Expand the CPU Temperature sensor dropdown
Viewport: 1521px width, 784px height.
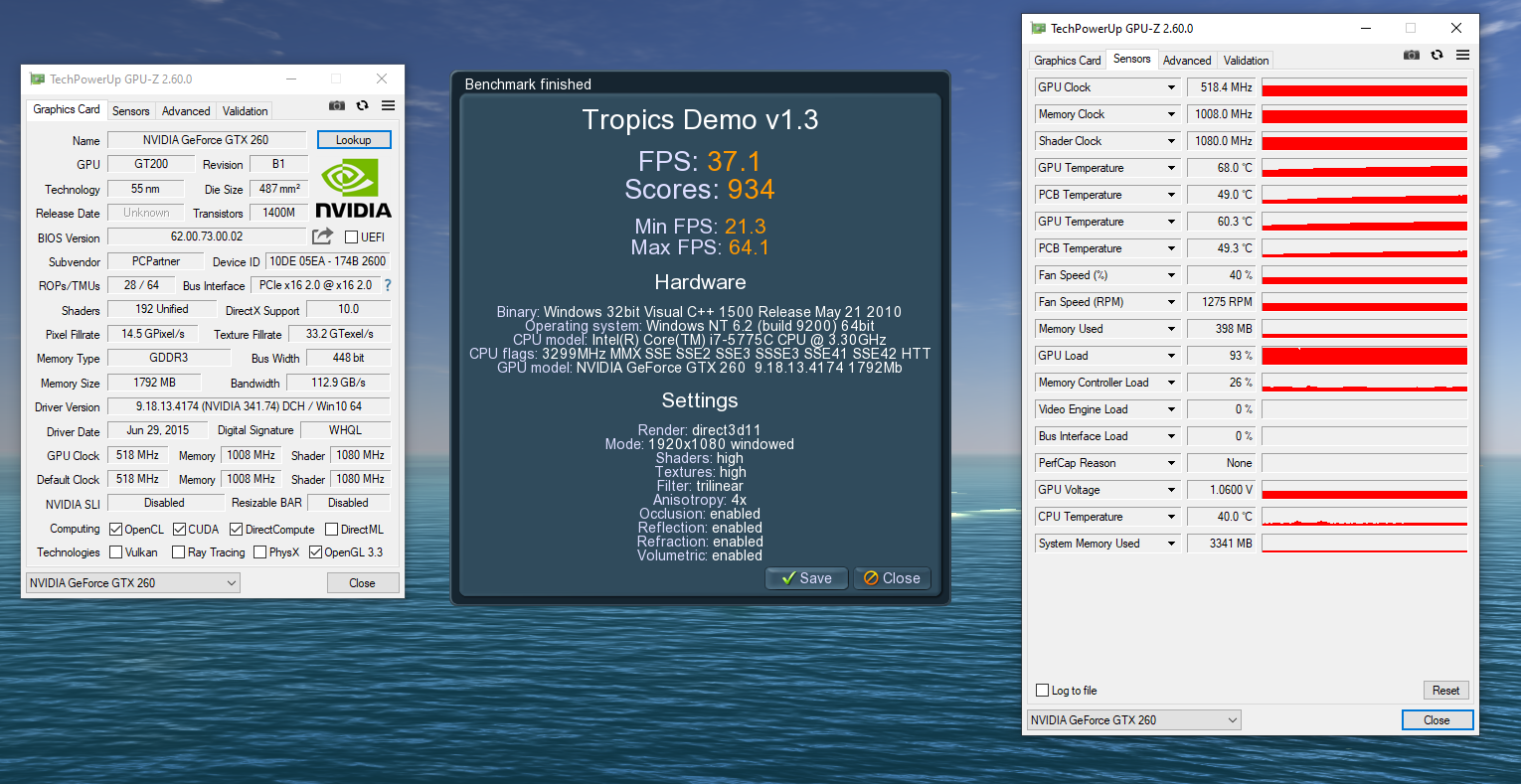[x=1171, y=517]
